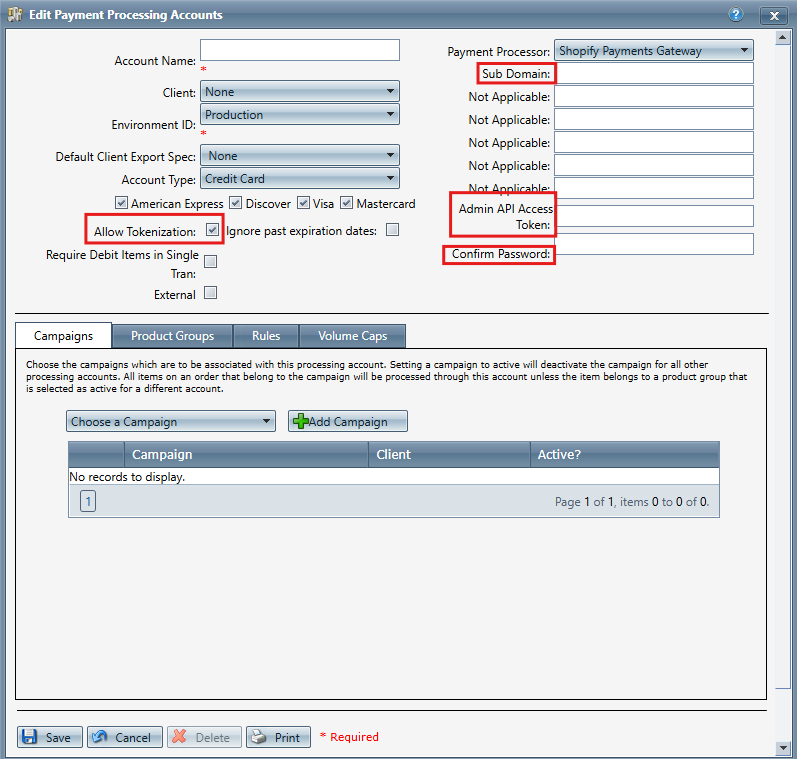This screenshot has height=759, width=797.
Task: Click the Delete button with red X
Action: click(x=203, y=737)
